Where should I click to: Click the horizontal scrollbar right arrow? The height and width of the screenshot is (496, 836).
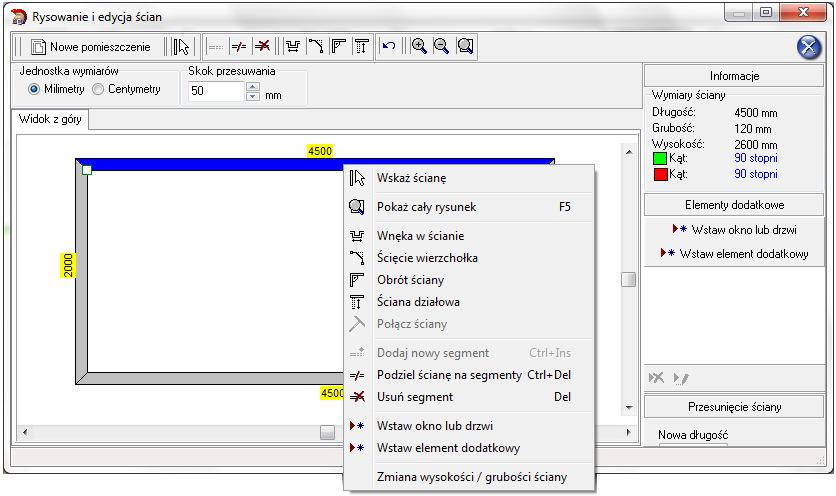coord(628,433)
